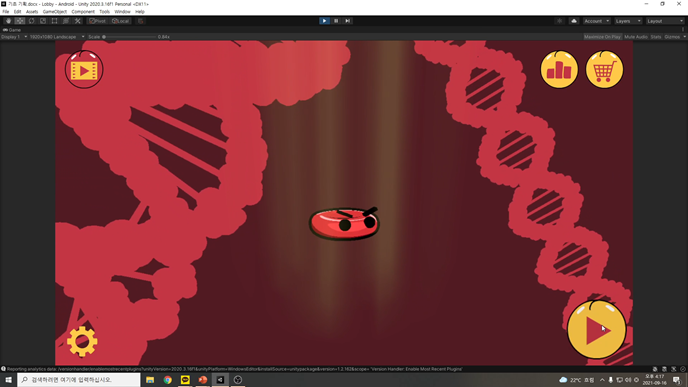Select the Rect tool
This screenshot has height=387, width=688.
tap(54, 21)
